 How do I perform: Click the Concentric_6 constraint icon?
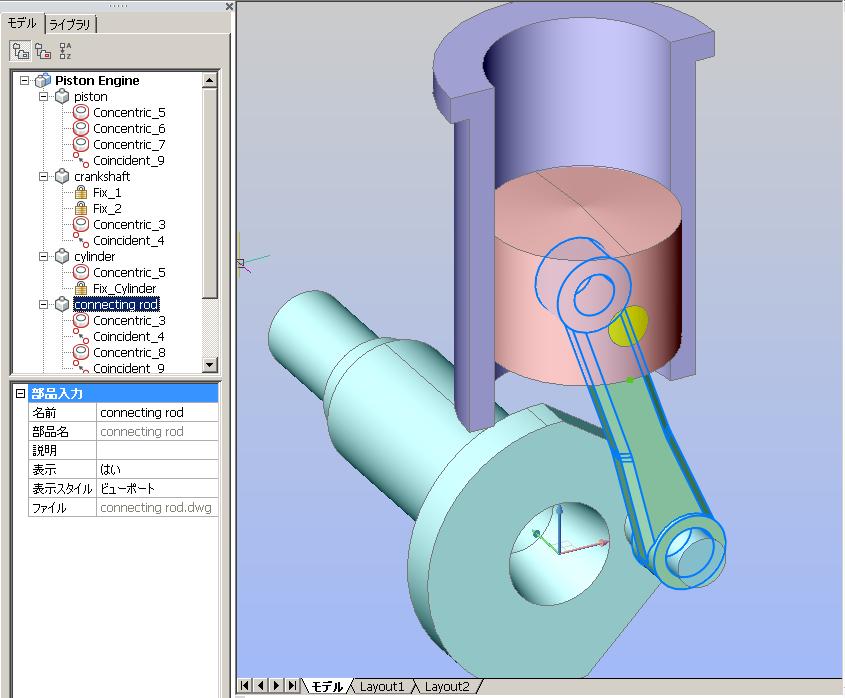(x=82, y=128)
